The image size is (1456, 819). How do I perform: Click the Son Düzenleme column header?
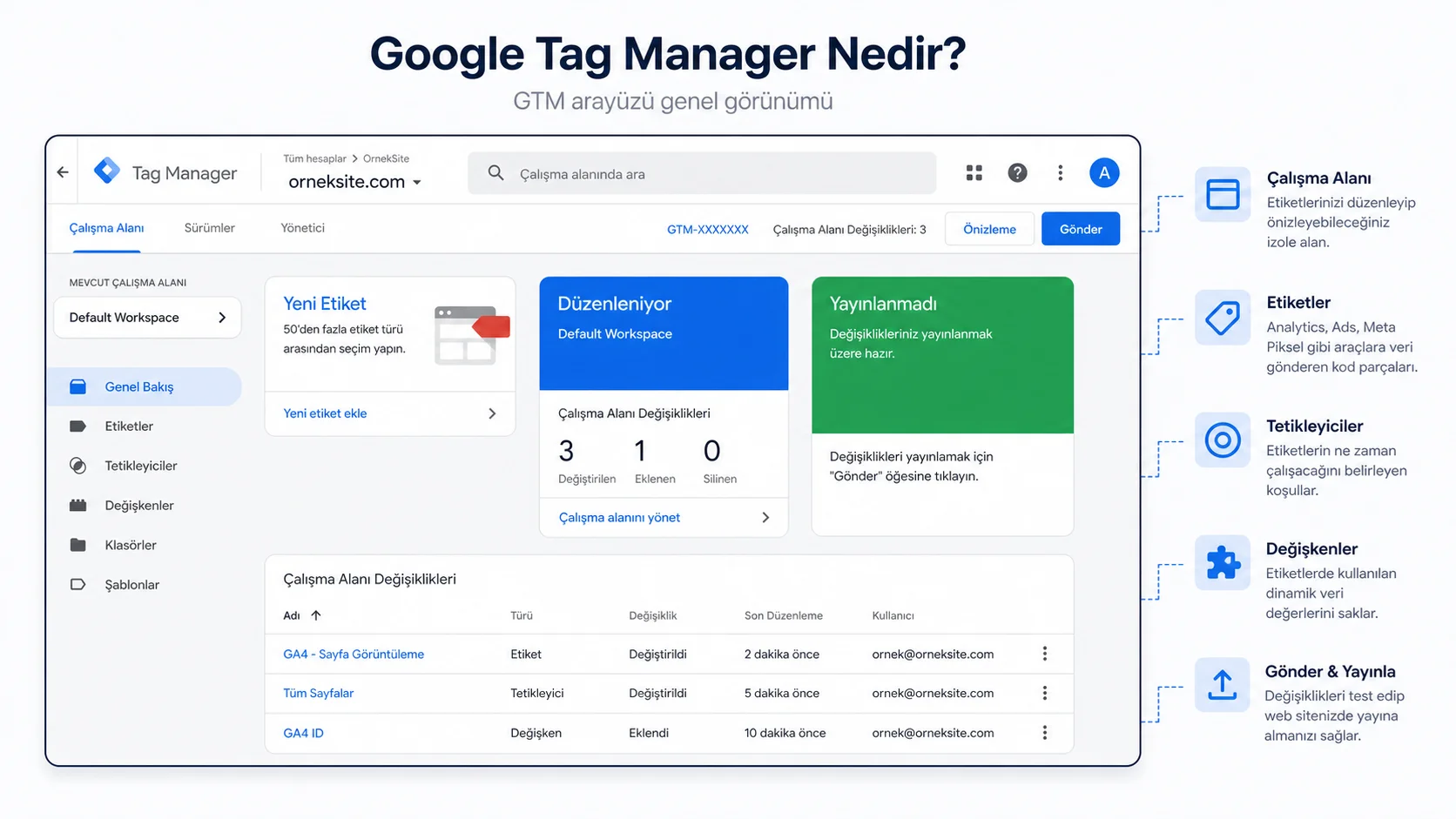784,615
